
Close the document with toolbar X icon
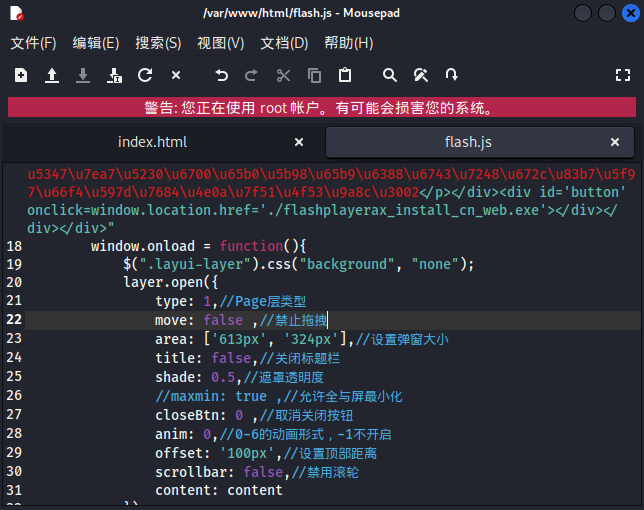(x=176, y=75)
